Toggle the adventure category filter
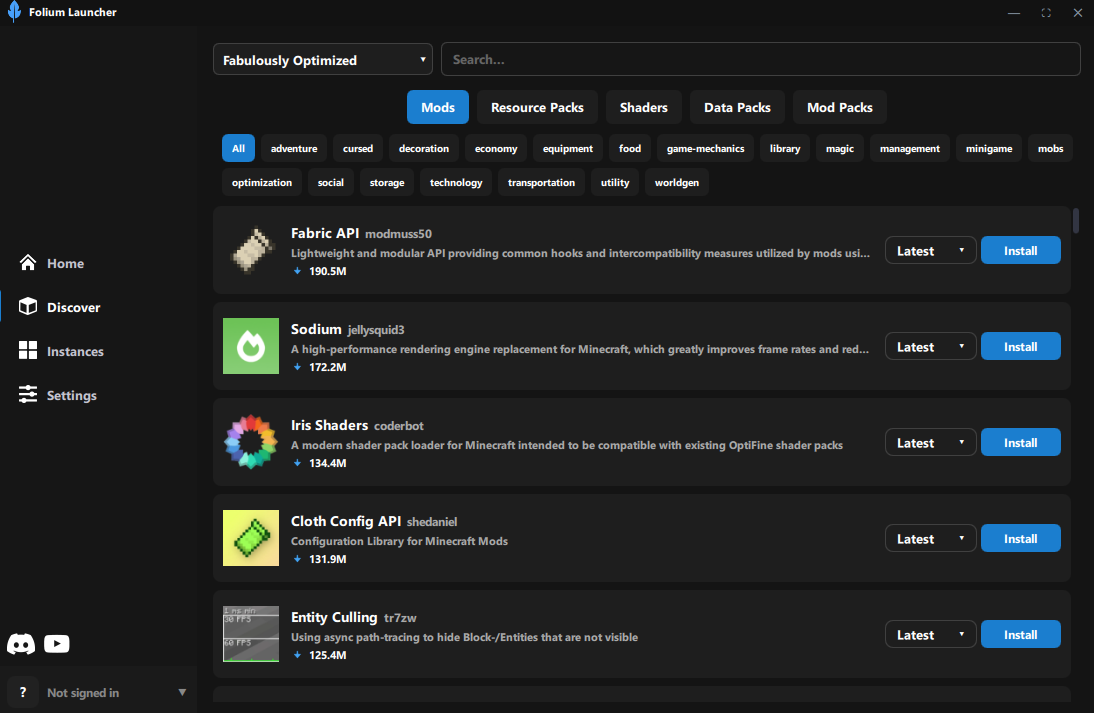The height and width of the screenshot is (713, 1094). (294, 149)
